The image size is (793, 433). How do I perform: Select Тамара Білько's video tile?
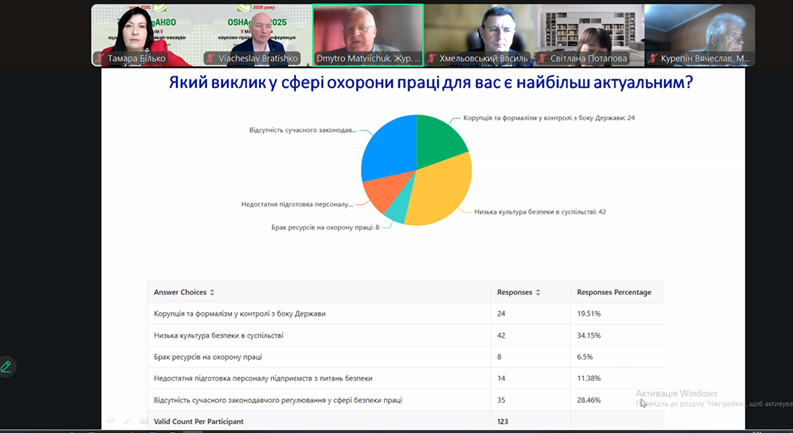(x=147, y=35)
